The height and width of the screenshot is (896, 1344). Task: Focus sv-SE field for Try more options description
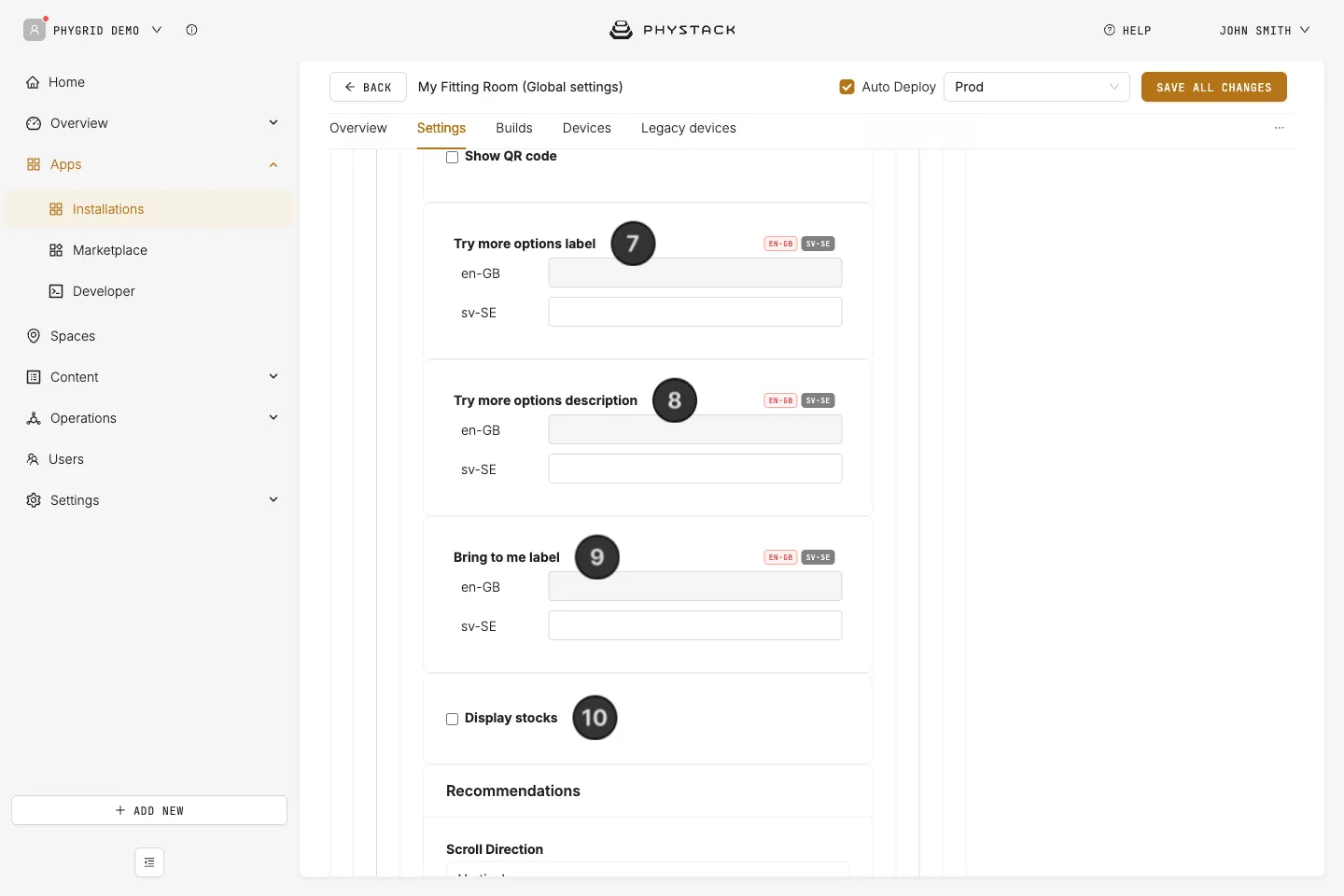695,469
